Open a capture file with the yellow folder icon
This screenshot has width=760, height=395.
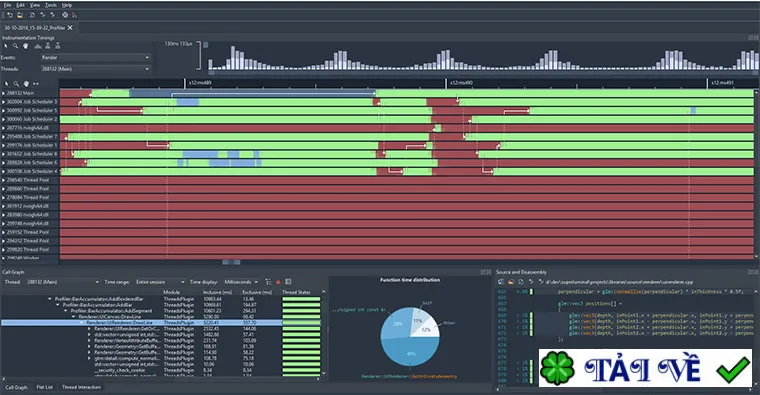[x=20, y=15]
